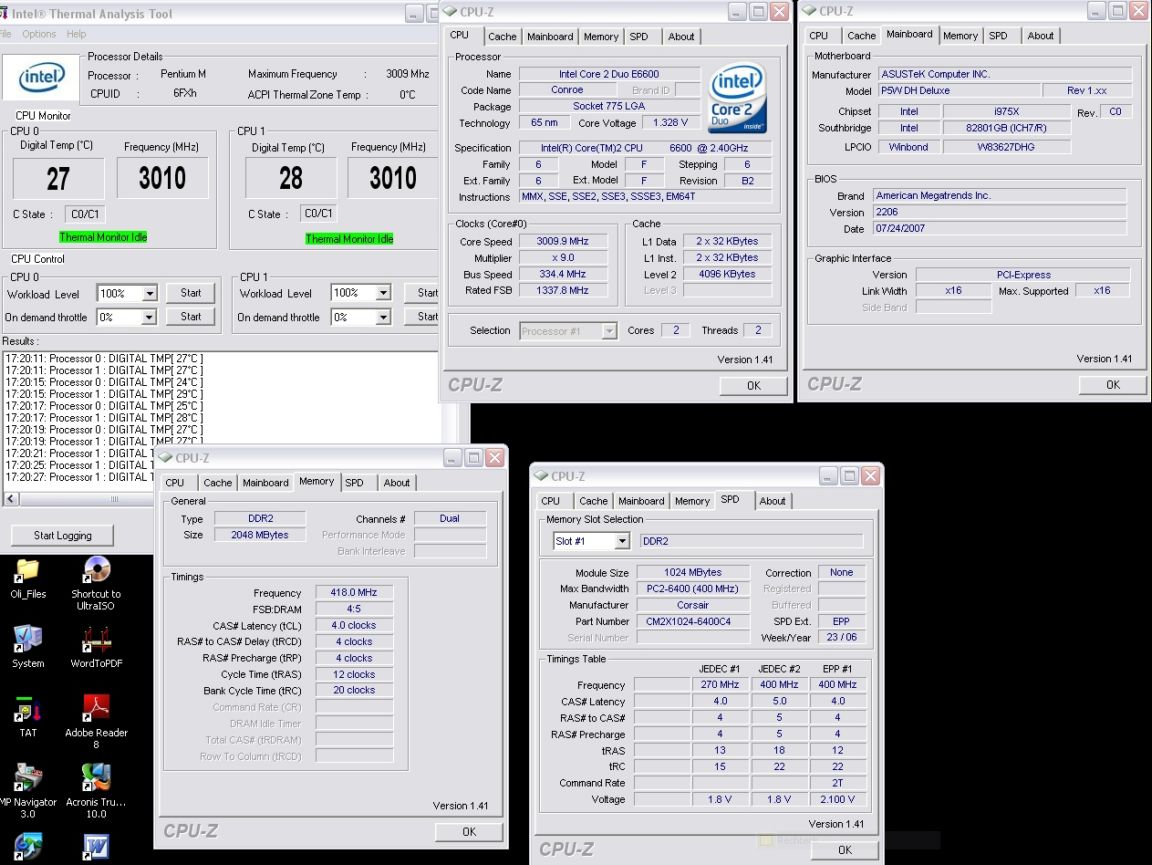Viewport: 1152px width, 865px height.
Task: Open the Options menu in the Thermal Analysis Tool
Action: [39, 34]
